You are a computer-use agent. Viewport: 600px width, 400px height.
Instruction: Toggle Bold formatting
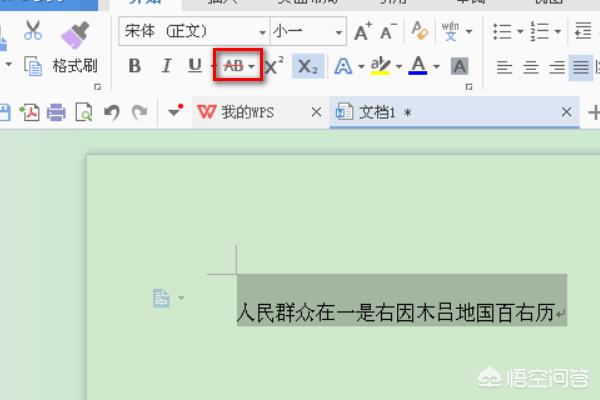[x=134, y=66]
